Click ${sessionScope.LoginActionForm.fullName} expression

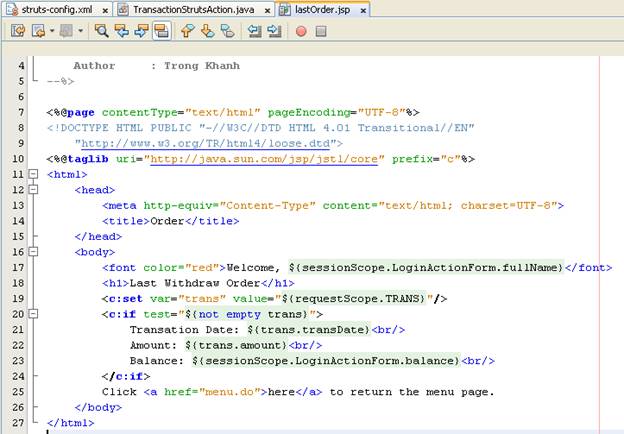coord(426,267)
